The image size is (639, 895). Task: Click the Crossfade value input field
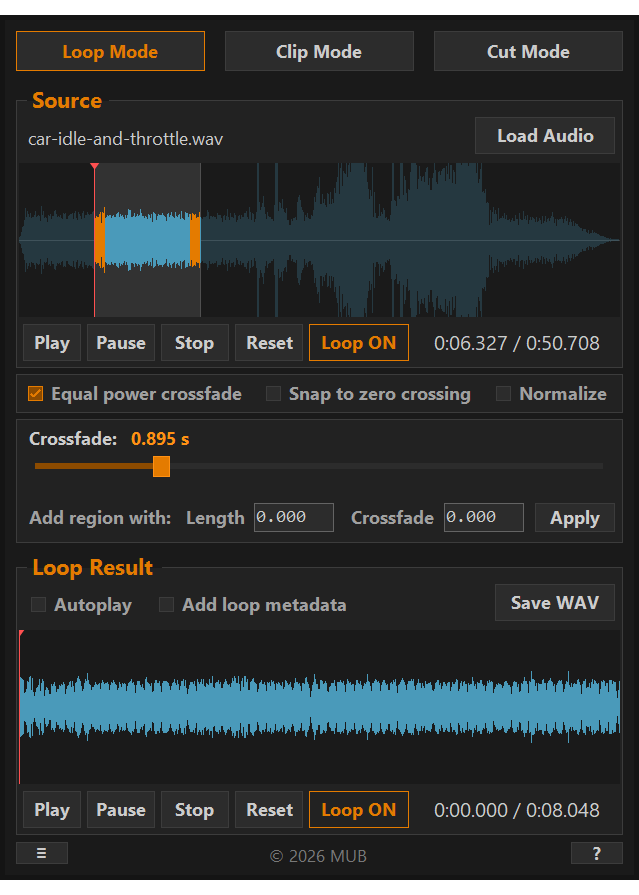pyautogui.click(x=484, y=517)
